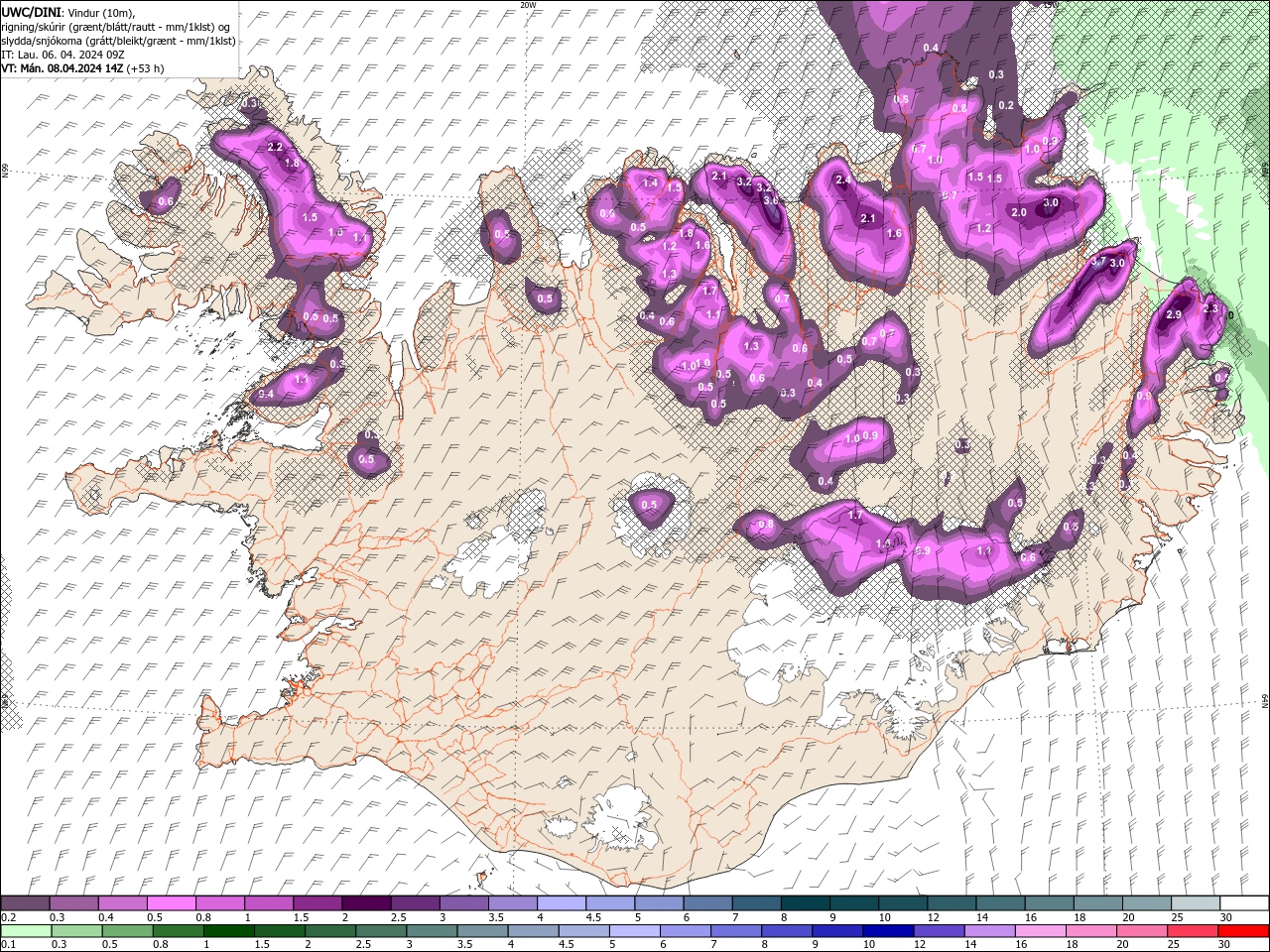Click the 2.9 snowfall value in the east
This screenshot has width=1270, height=952.
[x=1174, y=314]
